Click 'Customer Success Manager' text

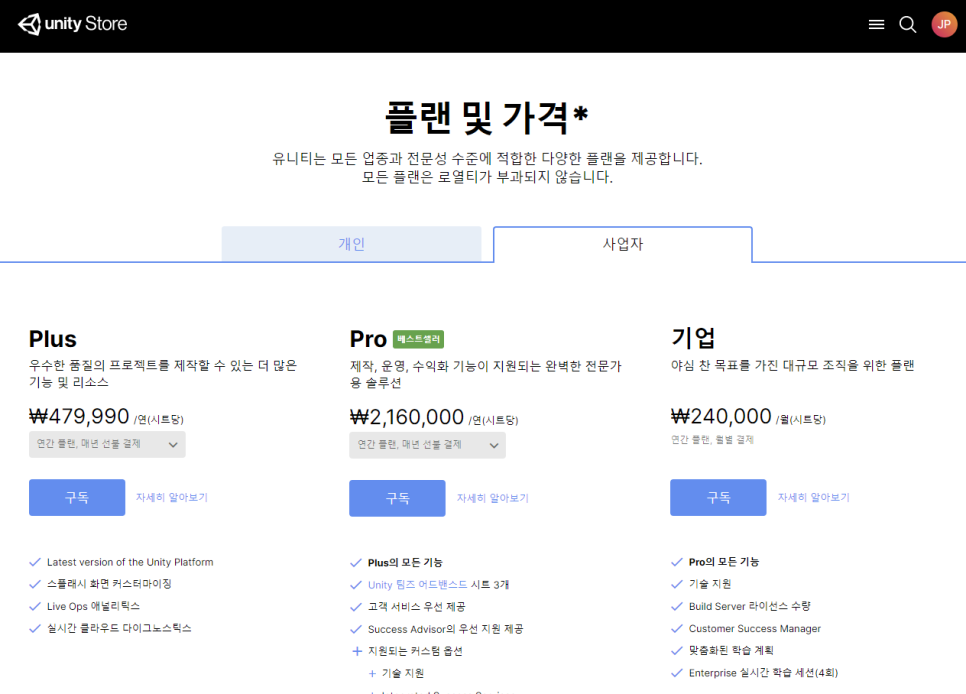pyautogui.click(x=755, y=629)
